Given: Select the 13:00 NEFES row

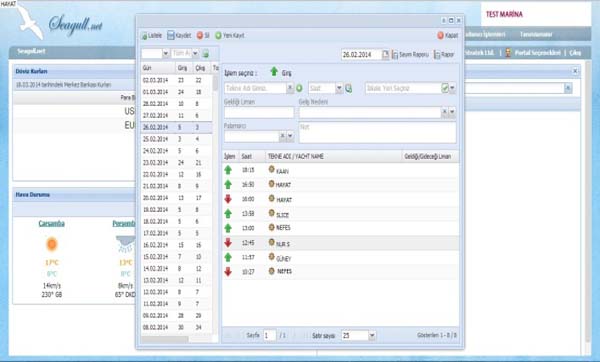Looking at the screenshot, I should [x=341, y=228].
